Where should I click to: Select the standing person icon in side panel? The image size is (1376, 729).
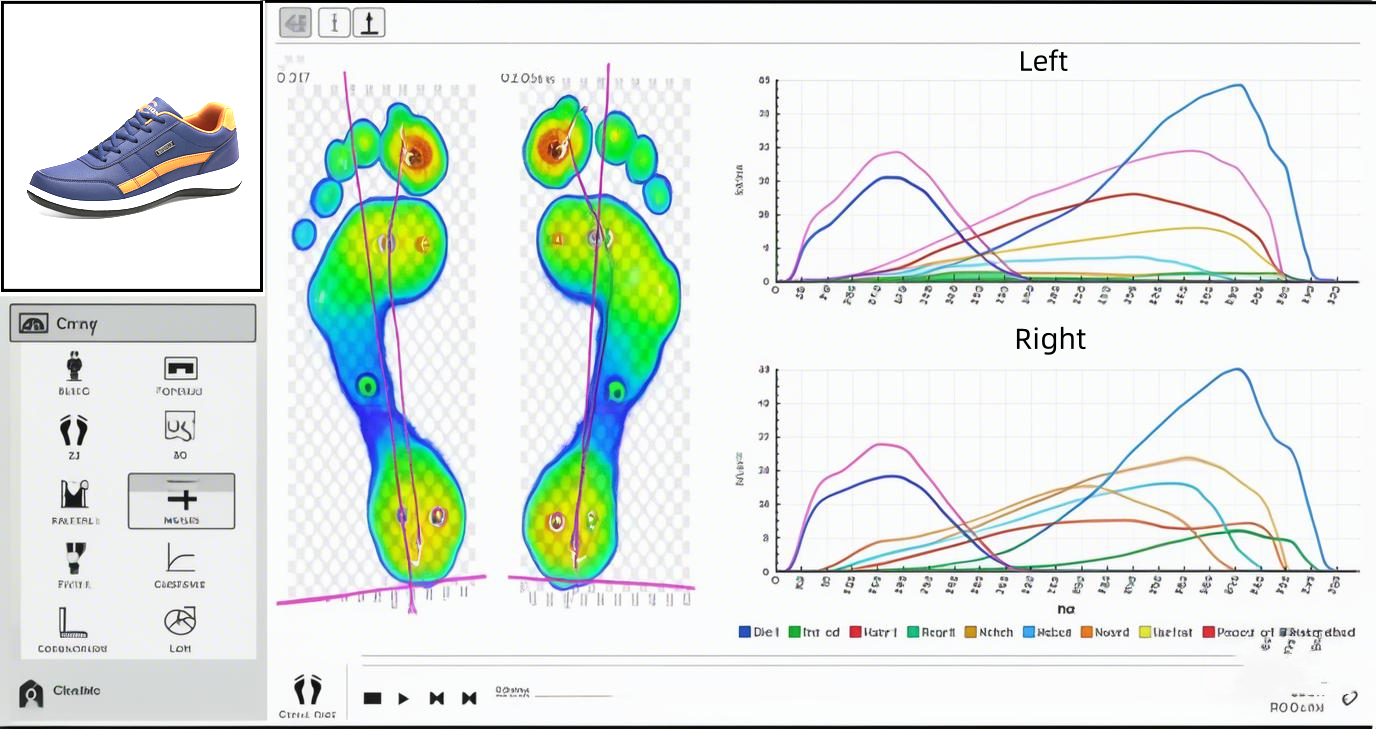75,368
